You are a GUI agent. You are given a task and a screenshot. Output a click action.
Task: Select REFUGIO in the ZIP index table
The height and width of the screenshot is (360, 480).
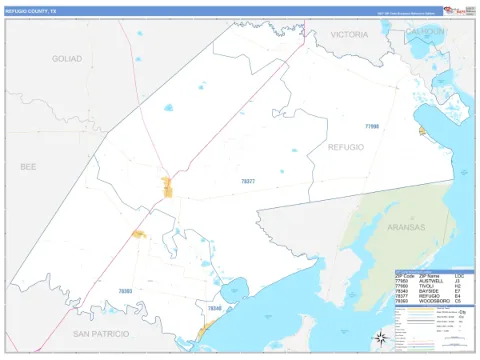[429, 296]
